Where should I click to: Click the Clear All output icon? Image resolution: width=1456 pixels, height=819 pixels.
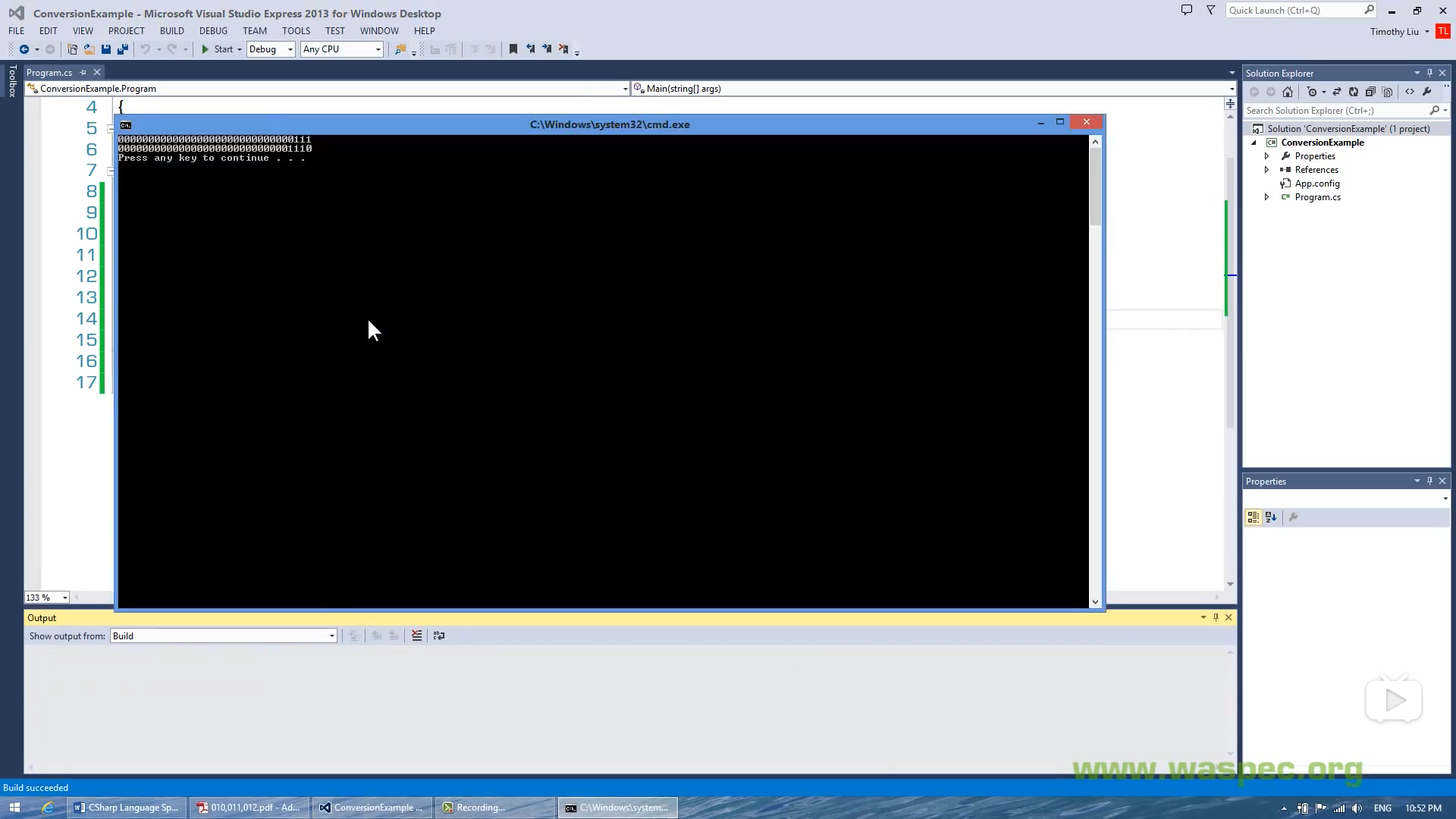[x=416, y=635]
